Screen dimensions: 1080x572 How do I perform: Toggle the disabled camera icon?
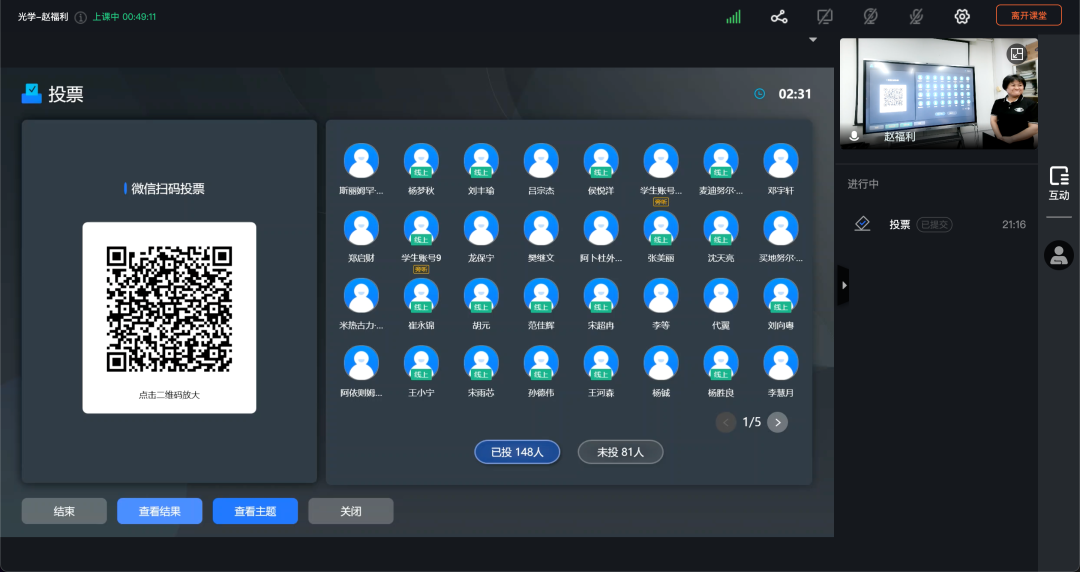pos(870,16)
